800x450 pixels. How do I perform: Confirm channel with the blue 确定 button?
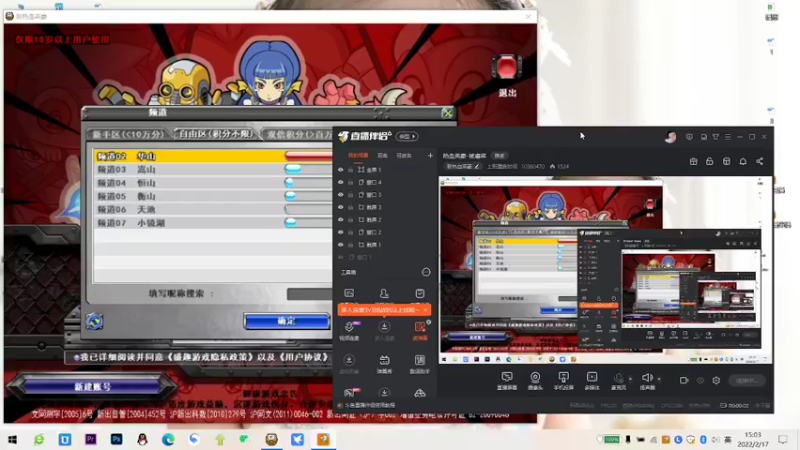[x=287, y=321]
